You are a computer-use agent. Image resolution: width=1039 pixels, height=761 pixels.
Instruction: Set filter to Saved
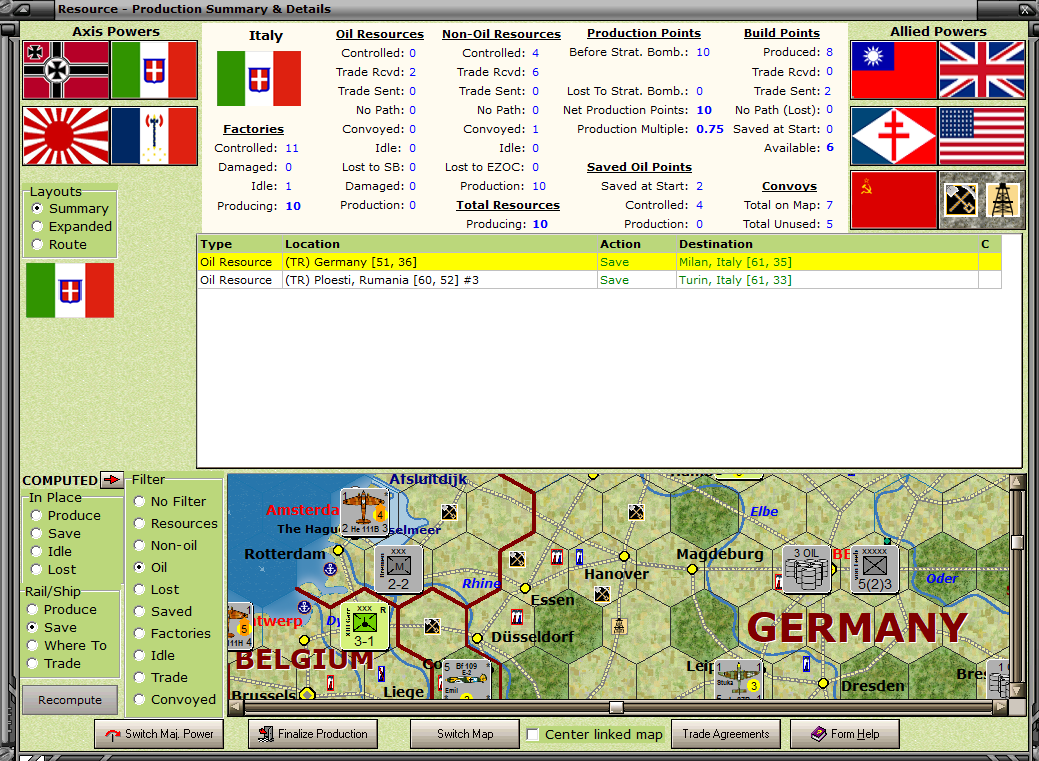point(163,611)
